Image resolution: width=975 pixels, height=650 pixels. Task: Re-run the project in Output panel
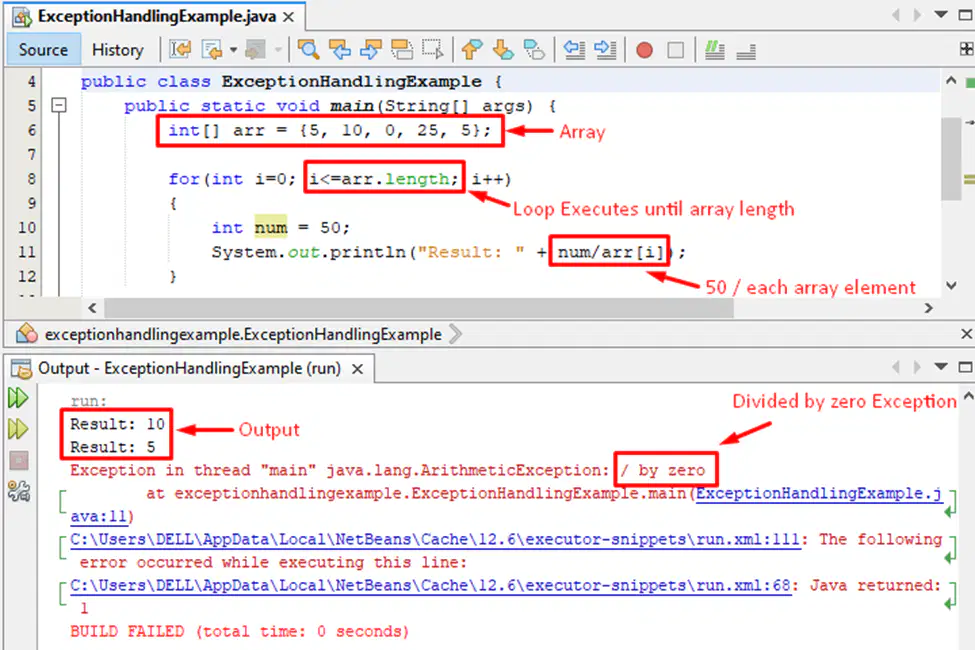click(18, 397)
